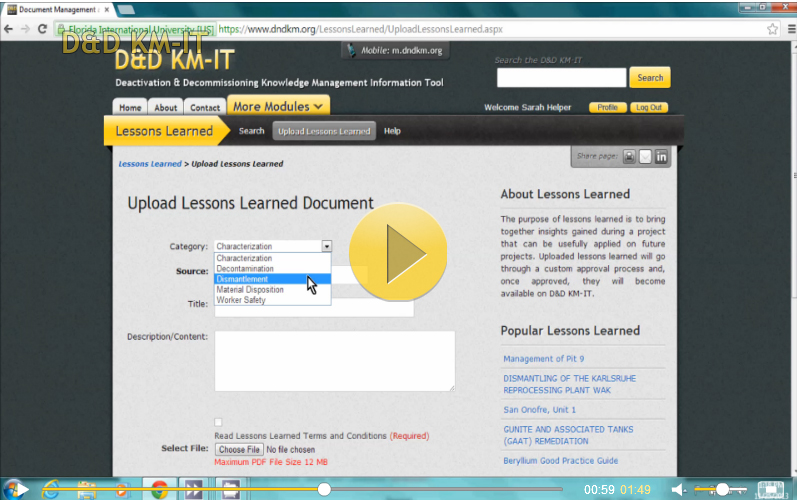Select Decontamination from the category list
This screenshot has width=797, height=500.
click(272, 268)
